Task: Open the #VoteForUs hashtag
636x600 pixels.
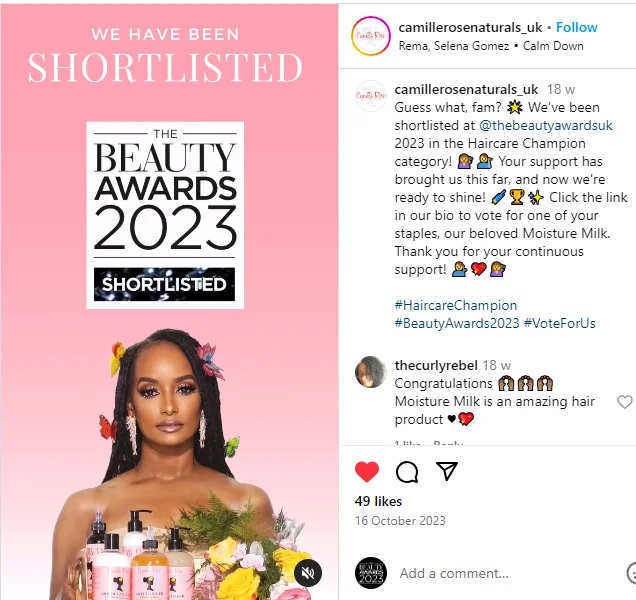Action: [x=560, y=323]
